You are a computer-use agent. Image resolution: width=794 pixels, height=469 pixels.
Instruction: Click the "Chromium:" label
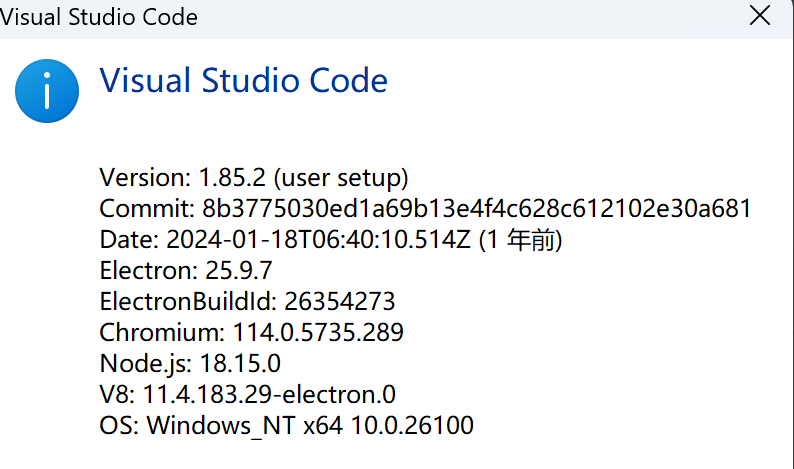pyautogui.click(x=163, y=332)
